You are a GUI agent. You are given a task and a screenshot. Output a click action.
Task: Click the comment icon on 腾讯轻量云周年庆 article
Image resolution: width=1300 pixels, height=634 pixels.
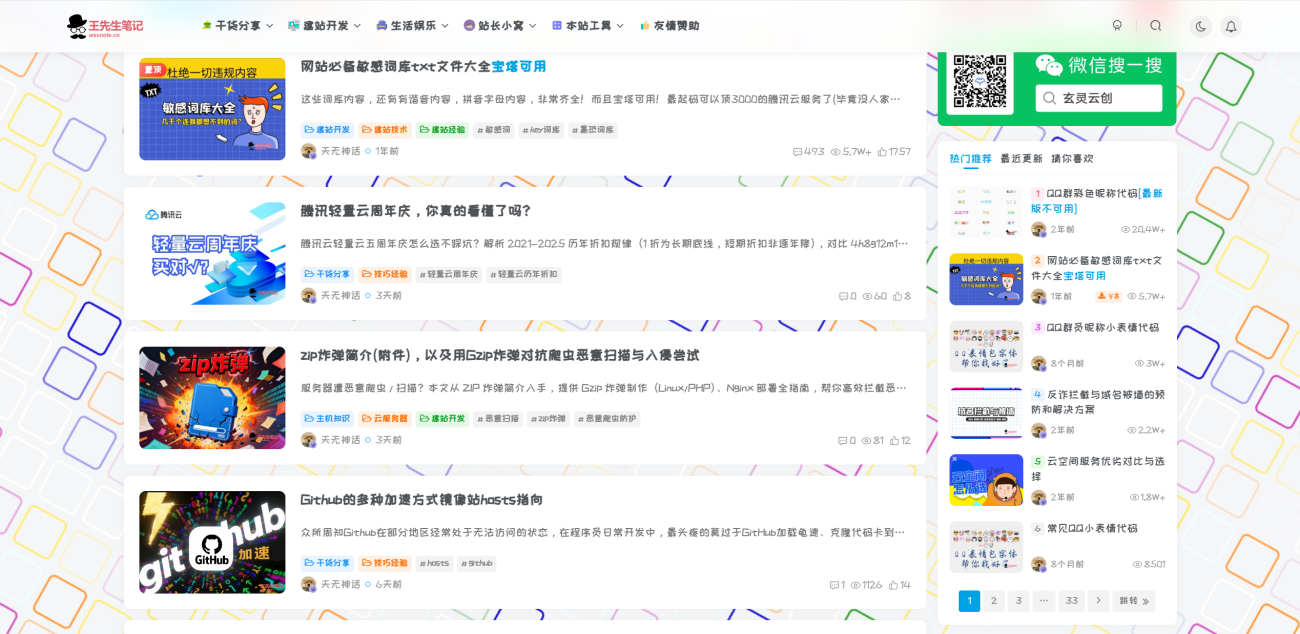(x=843, y=296)
